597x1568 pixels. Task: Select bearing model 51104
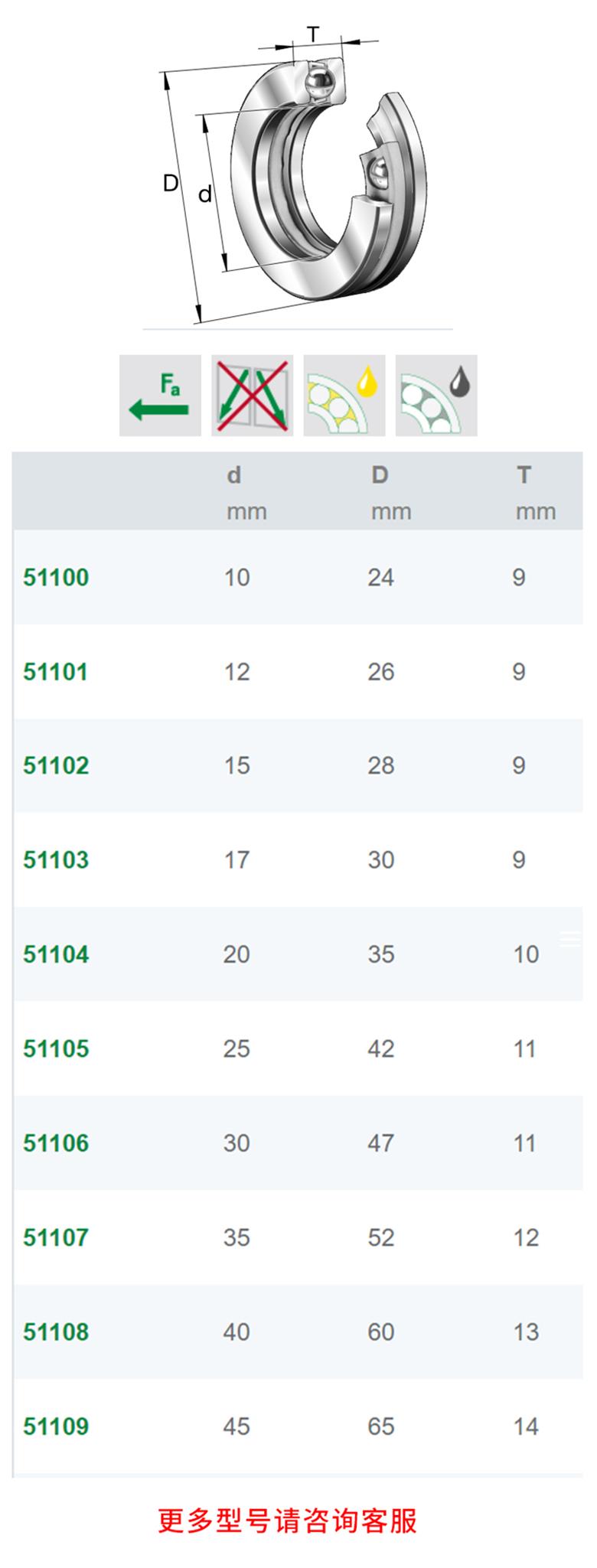tap(56, 954)
